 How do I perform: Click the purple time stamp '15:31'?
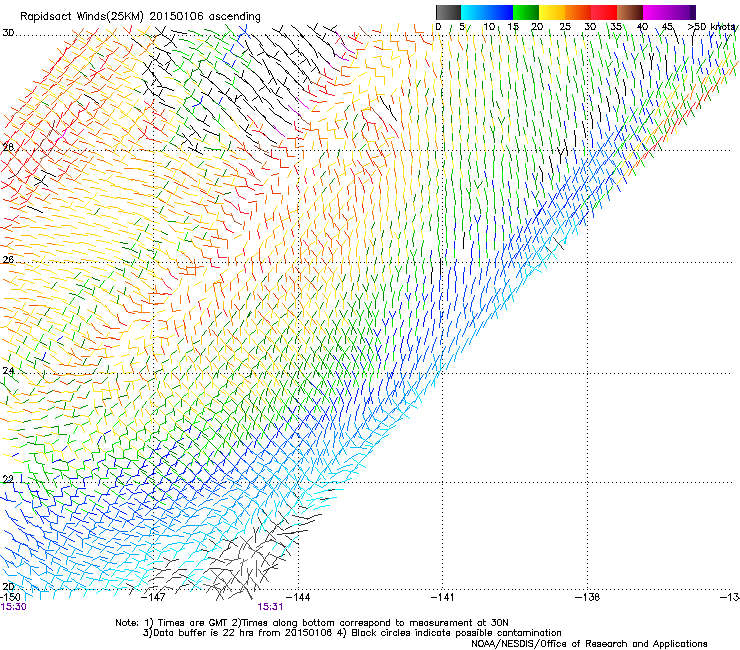pos(270,607)
